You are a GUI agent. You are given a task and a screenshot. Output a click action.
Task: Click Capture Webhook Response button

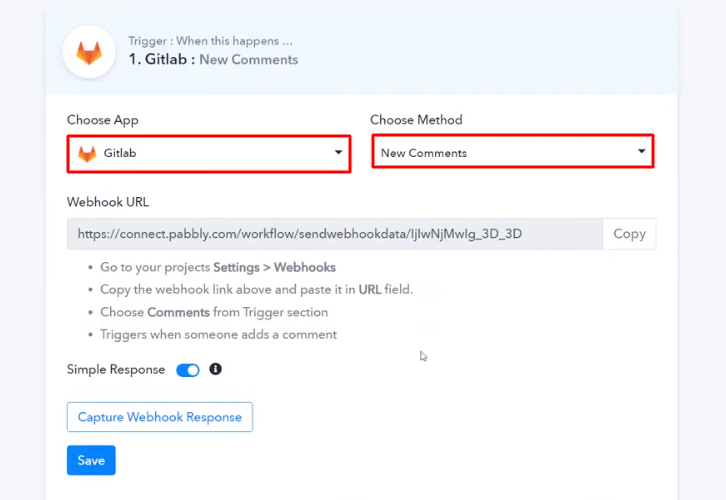160,417
